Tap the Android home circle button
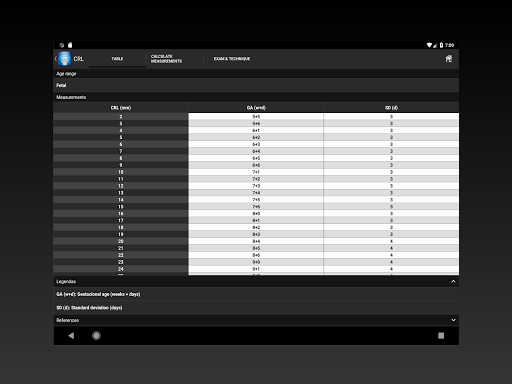512x384 pixels. click(96, 336)
